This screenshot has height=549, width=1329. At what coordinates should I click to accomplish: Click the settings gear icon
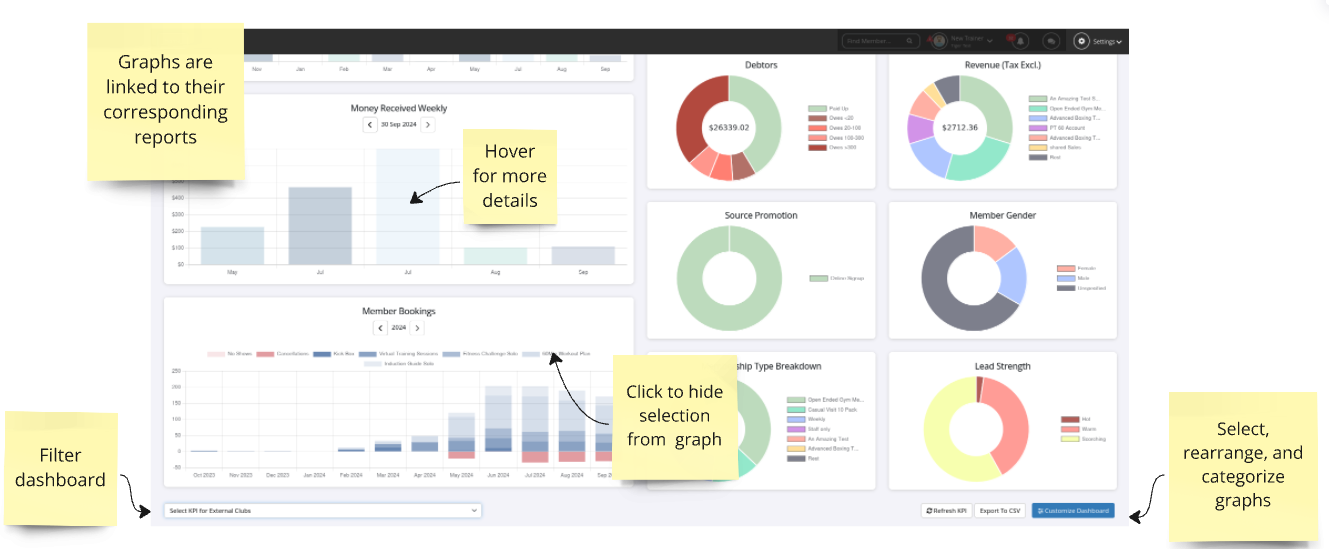click(x=1081, y=41)
